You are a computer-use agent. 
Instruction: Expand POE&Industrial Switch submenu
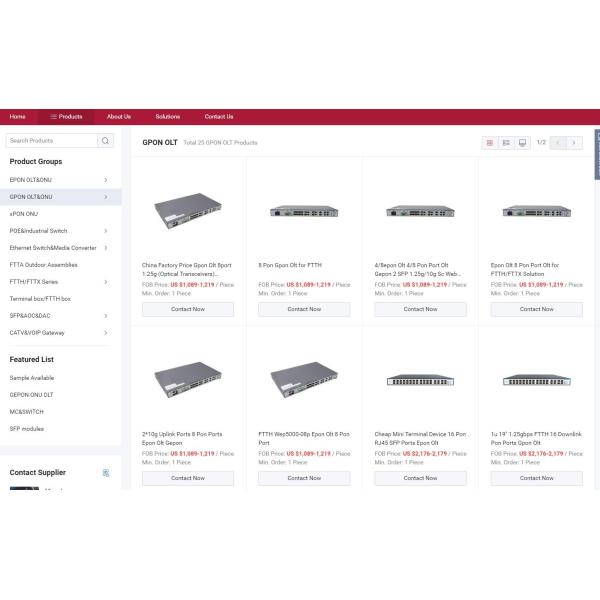105,231
